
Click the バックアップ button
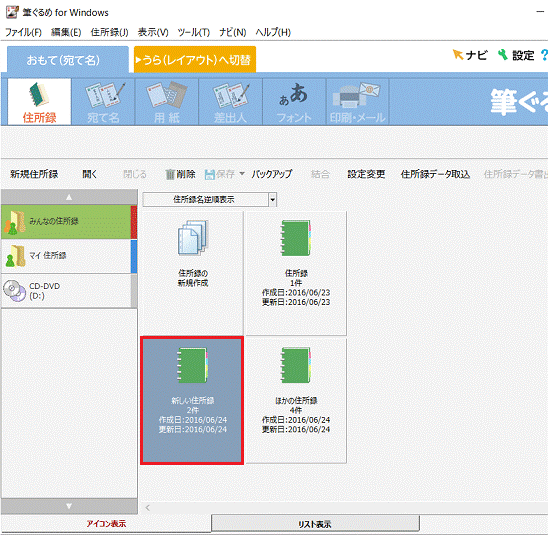pyautogui.click(x=272, y=174)
